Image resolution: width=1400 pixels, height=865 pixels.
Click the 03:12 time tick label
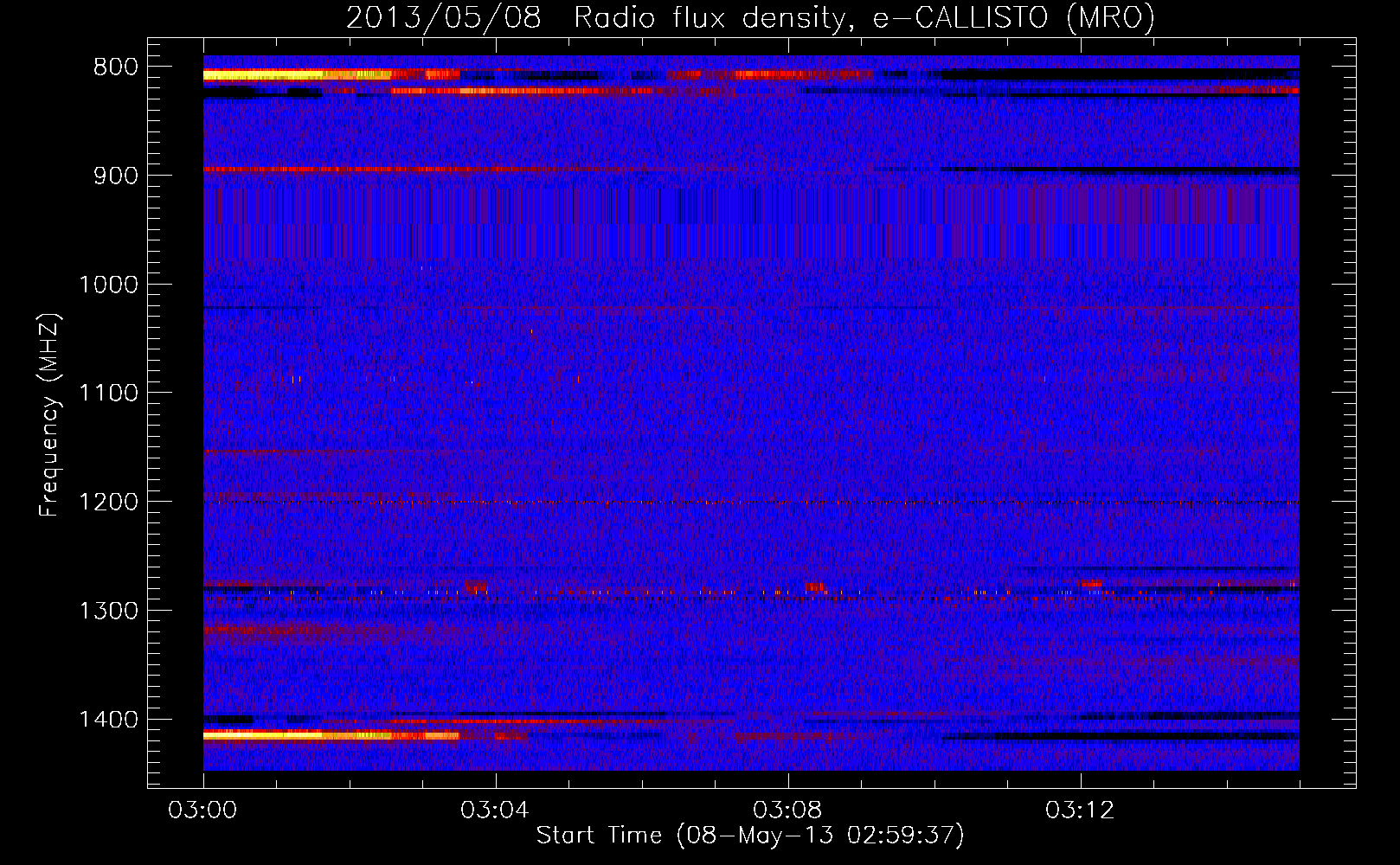point(1081,811)
